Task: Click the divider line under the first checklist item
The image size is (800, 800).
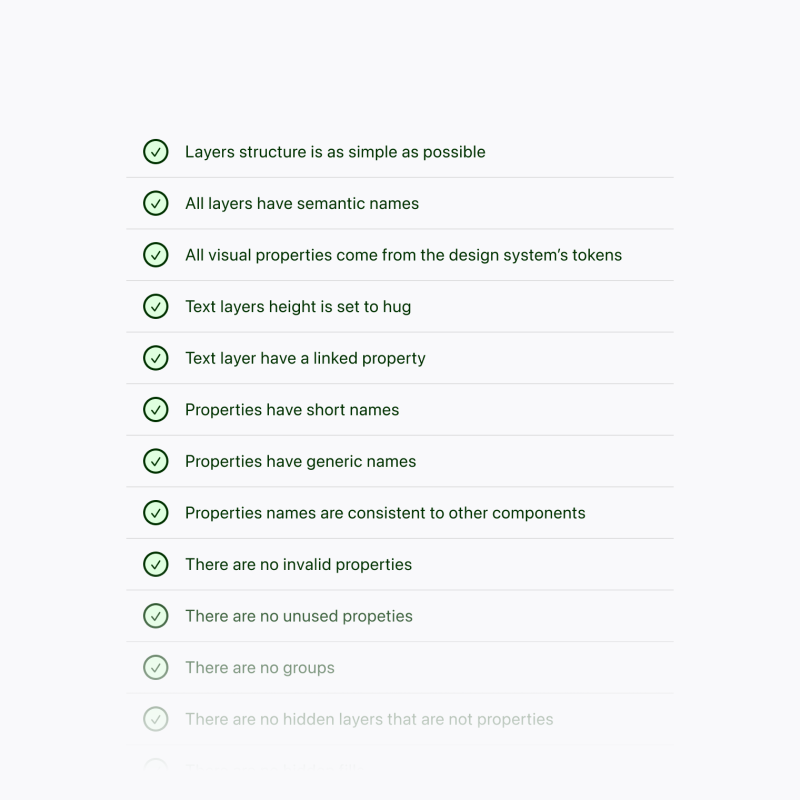Action: [x=400, y=177]
